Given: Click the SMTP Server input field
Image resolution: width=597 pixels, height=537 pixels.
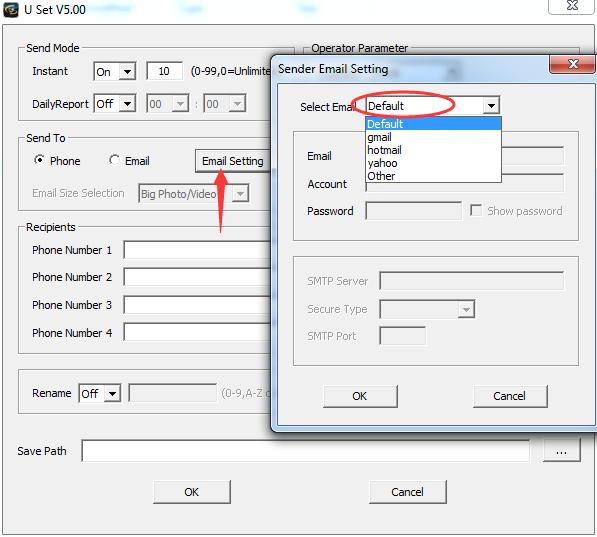Looking at the screenshot, I should click(471, 281).
